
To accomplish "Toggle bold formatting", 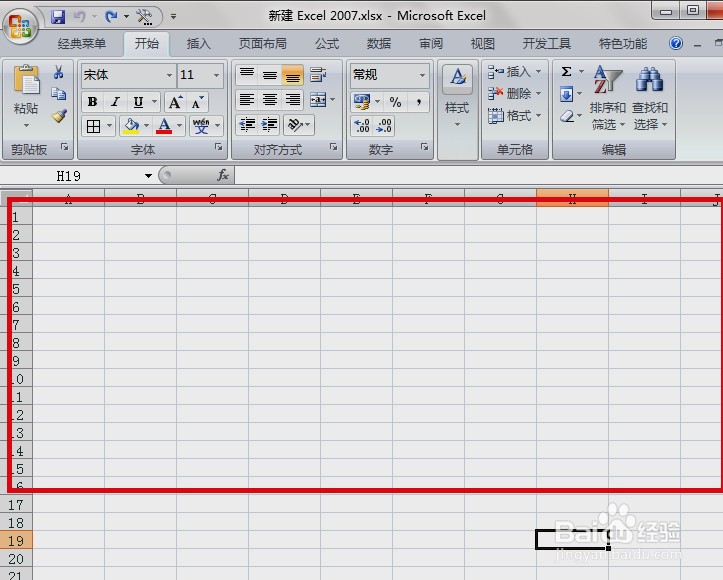I will pyautogui.click(x=92, y=102).
